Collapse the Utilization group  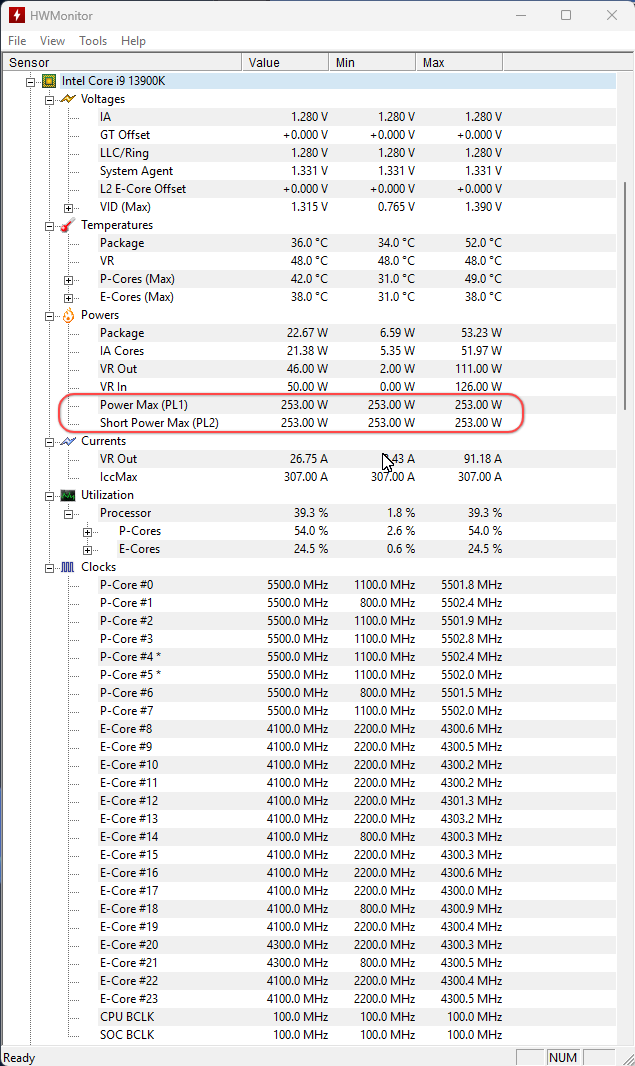pyautogui.click(x=50, y=496)
